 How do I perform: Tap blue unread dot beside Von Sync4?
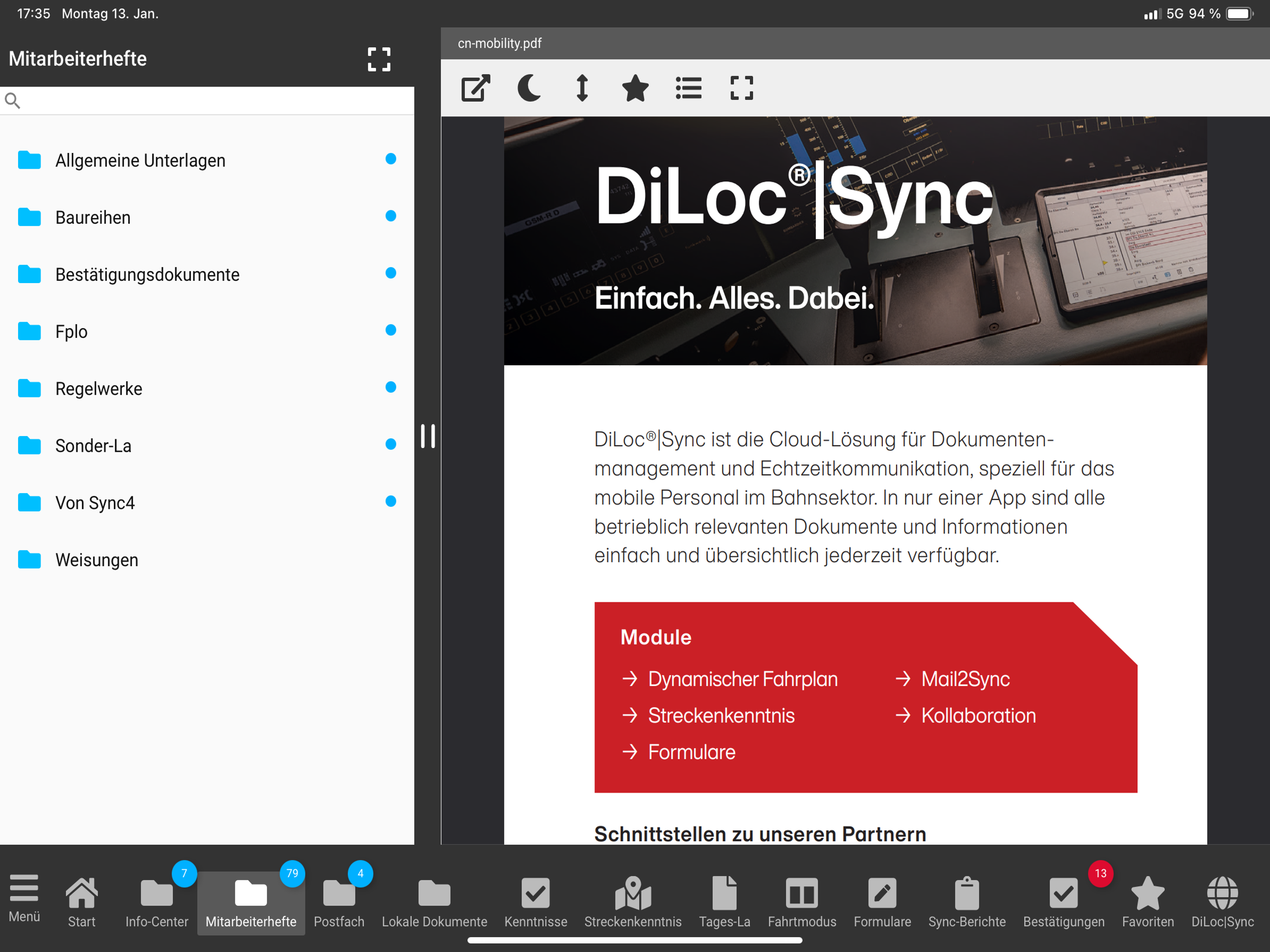click(x=390, y=501)
